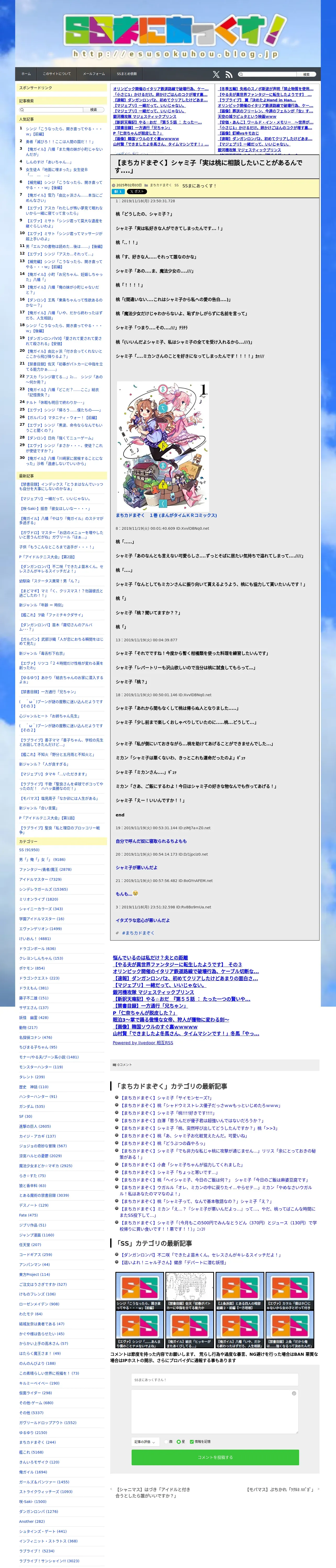Click SS category tag under title
The height and width of the screenshot is (1568, 336).
tap(177, 185)
